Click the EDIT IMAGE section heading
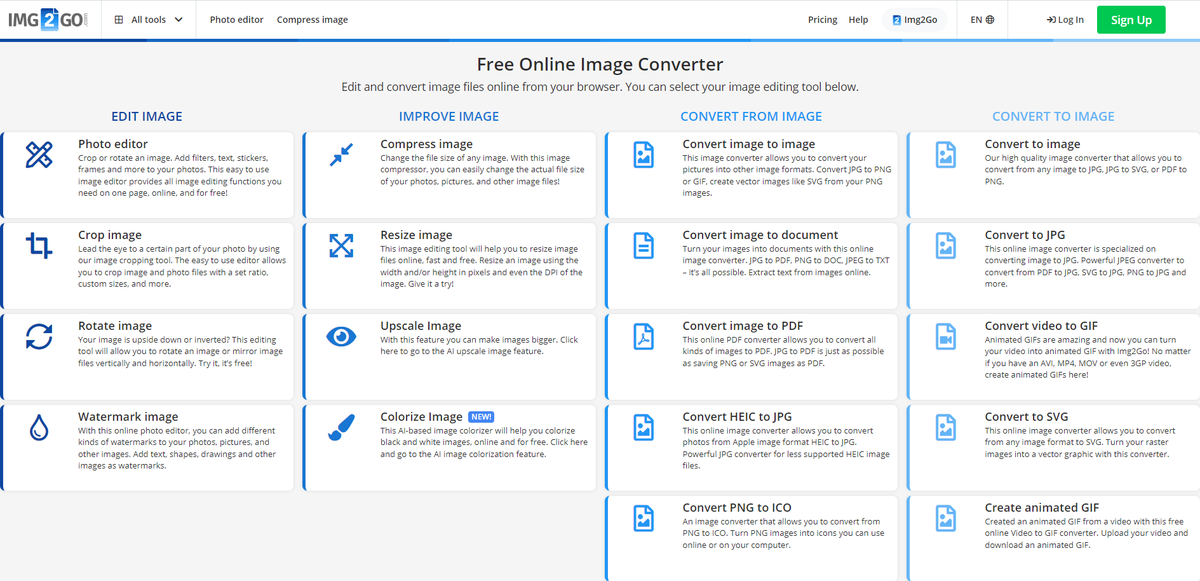 pyautogui.click(x=147, y=116)
